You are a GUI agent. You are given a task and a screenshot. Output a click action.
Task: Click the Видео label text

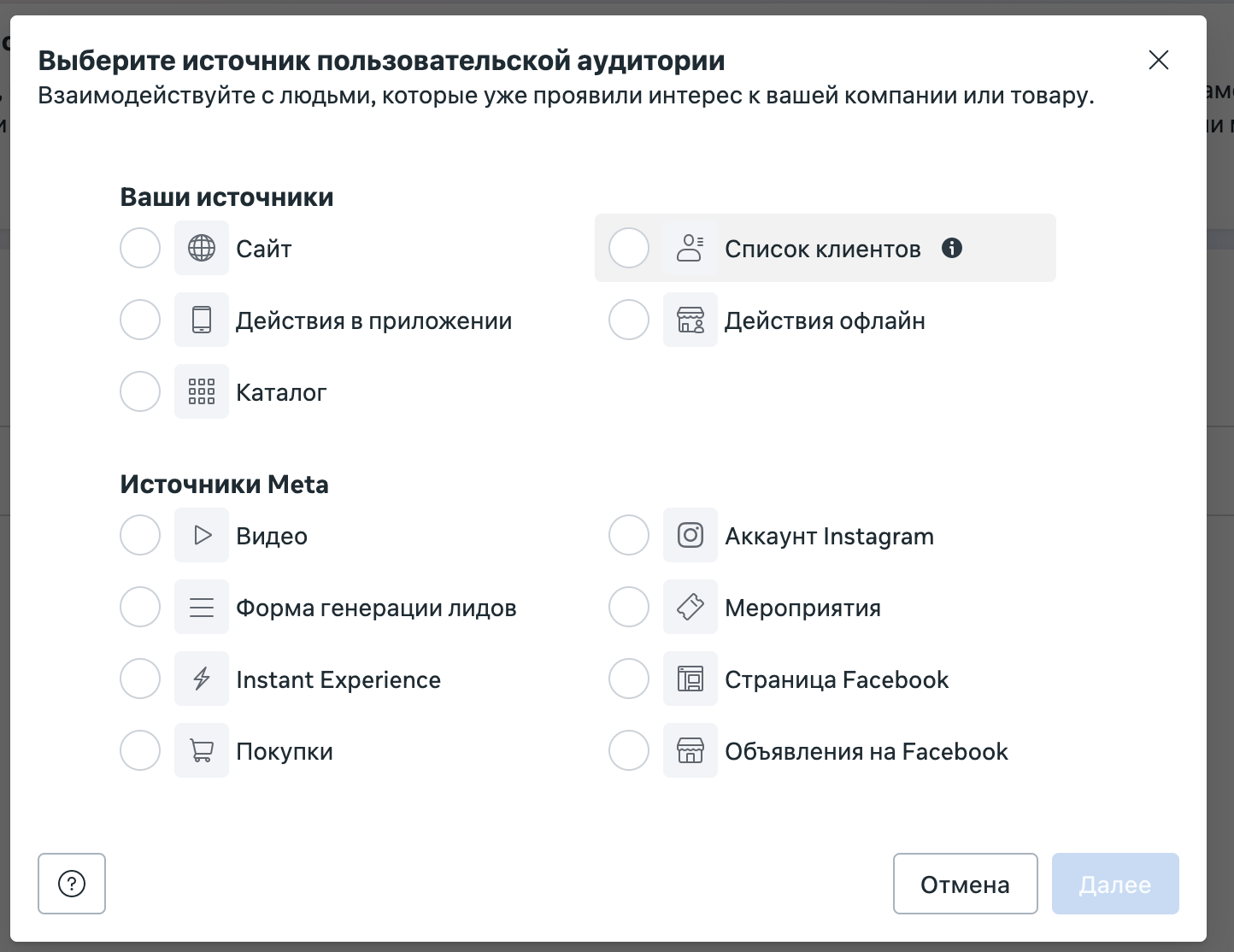272,536
